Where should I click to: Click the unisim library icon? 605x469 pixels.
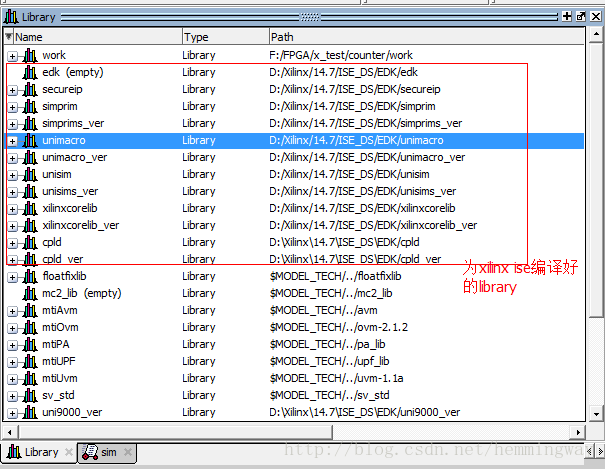pyautogui.click(x=30, y=174)
